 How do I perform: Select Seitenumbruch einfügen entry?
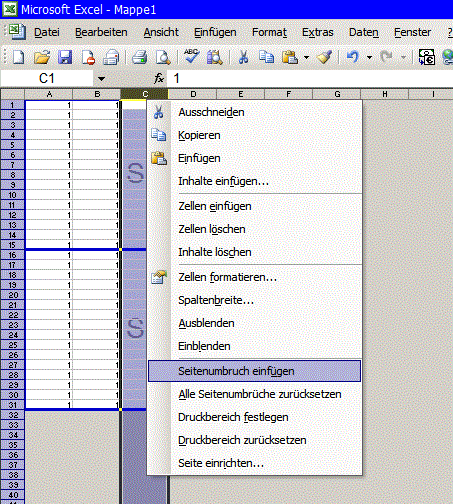[x=255, y=371]
